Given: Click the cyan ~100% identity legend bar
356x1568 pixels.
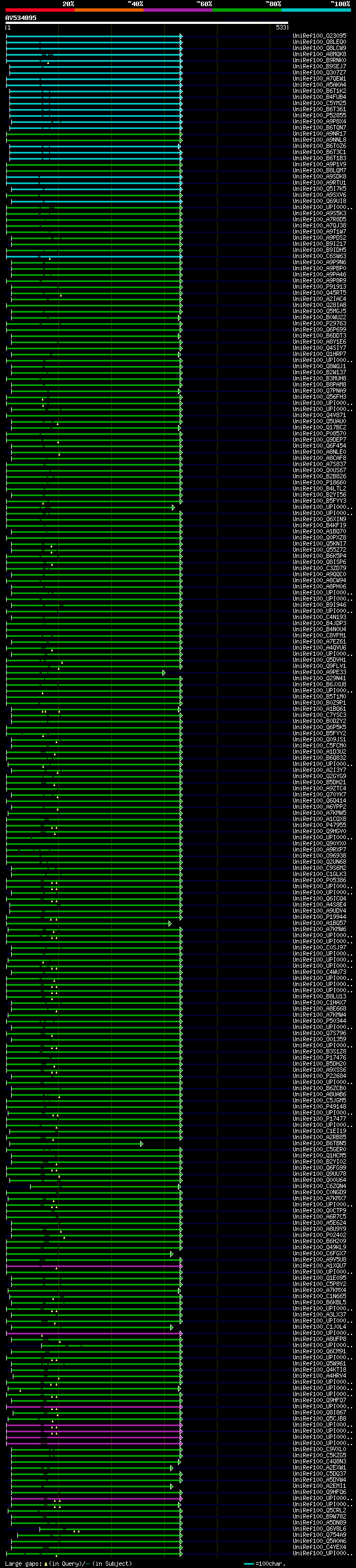Looking at the screenshot, I should [316, 10].
